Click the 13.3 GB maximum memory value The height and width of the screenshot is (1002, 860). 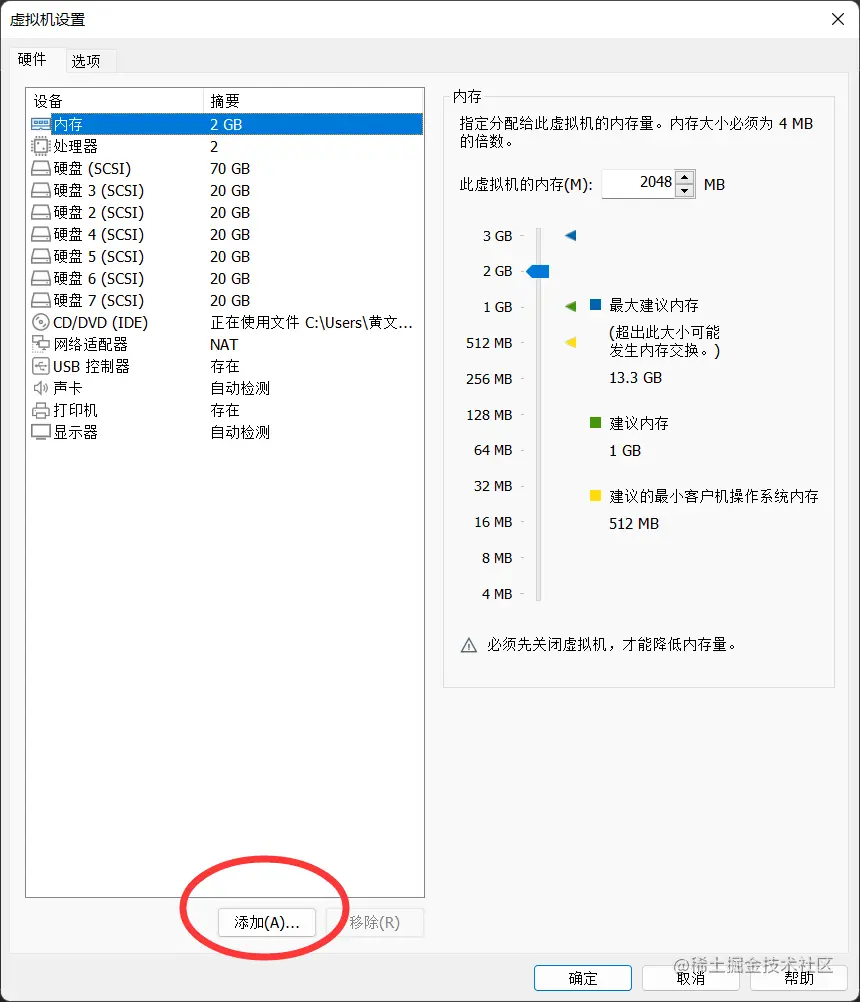point(635,378)
